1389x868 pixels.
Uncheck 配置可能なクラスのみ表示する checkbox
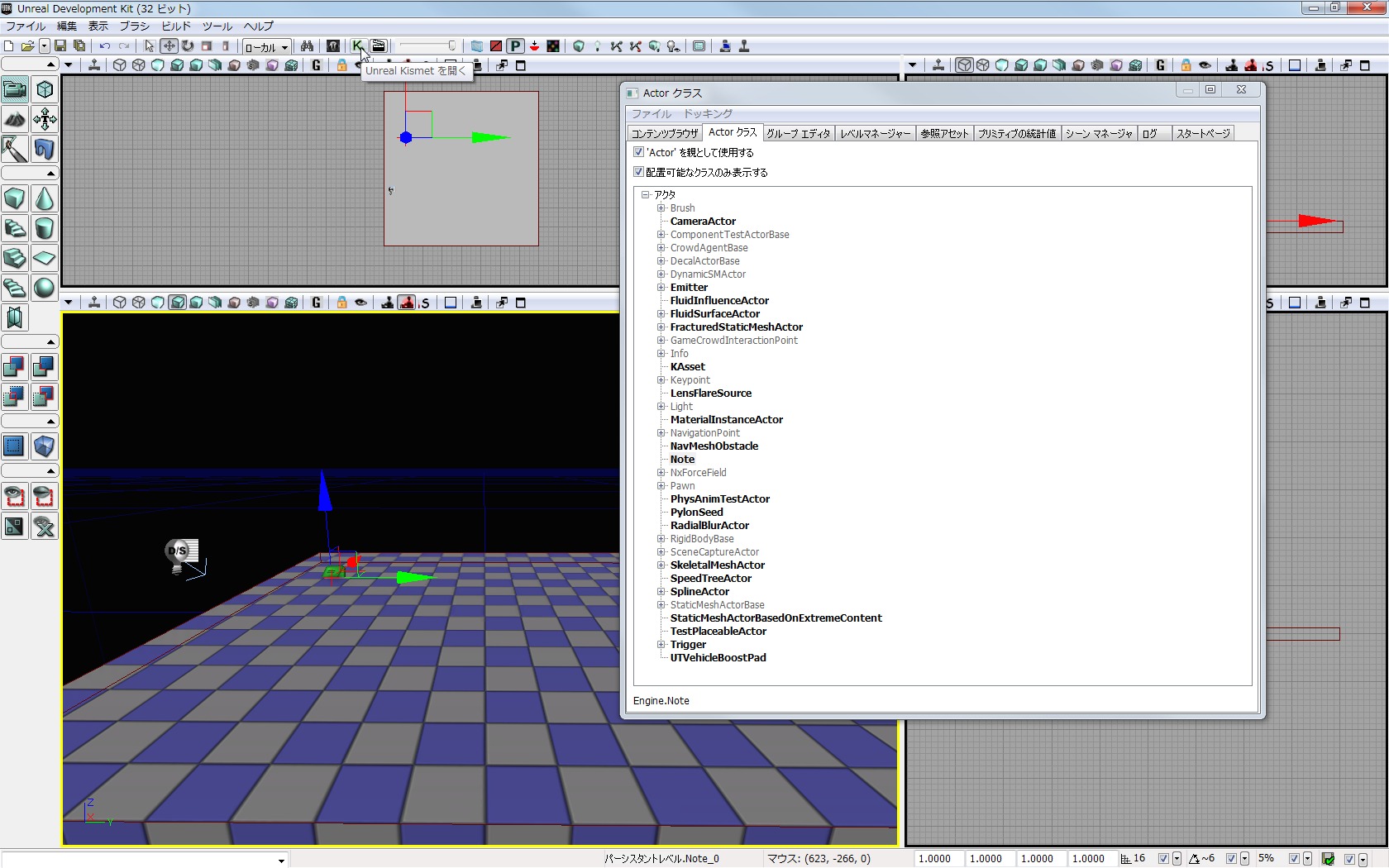[638, 172]
